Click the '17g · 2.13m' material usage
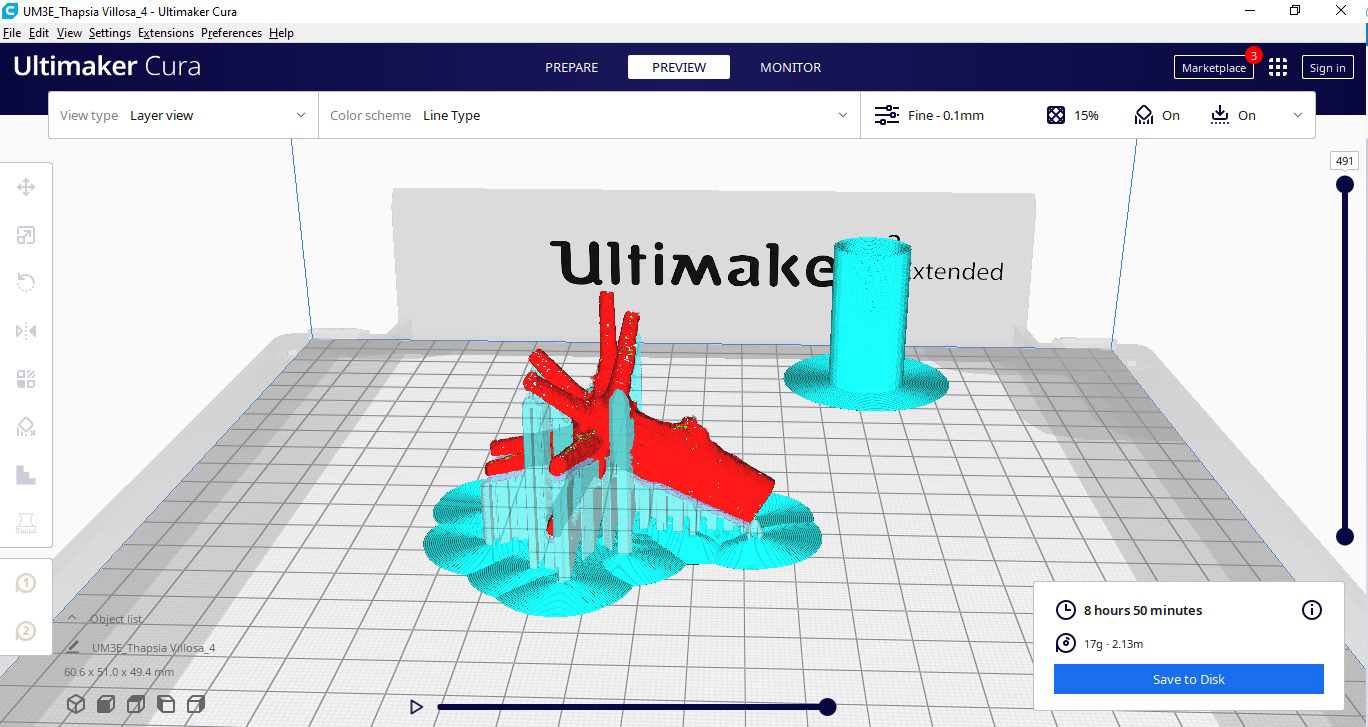Viewport: 1368px width, 727px height. click(1114, 643)
